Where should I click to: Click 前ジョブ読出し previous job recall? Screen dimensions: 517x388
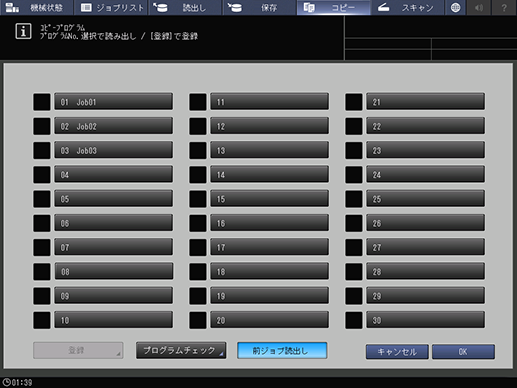pos(282,350)
